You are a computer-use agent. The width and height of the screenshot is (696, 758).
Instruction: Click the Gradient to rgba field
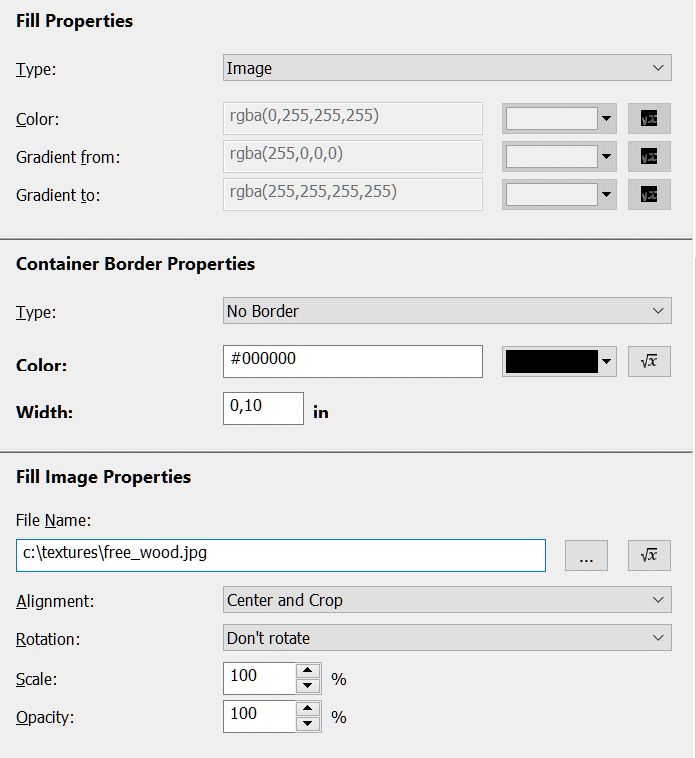coord(353,194)
